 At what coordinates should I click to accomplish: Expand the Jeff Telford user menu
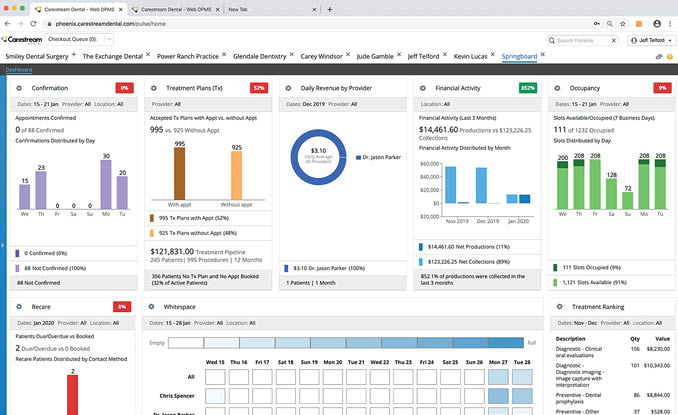point(650,40)
